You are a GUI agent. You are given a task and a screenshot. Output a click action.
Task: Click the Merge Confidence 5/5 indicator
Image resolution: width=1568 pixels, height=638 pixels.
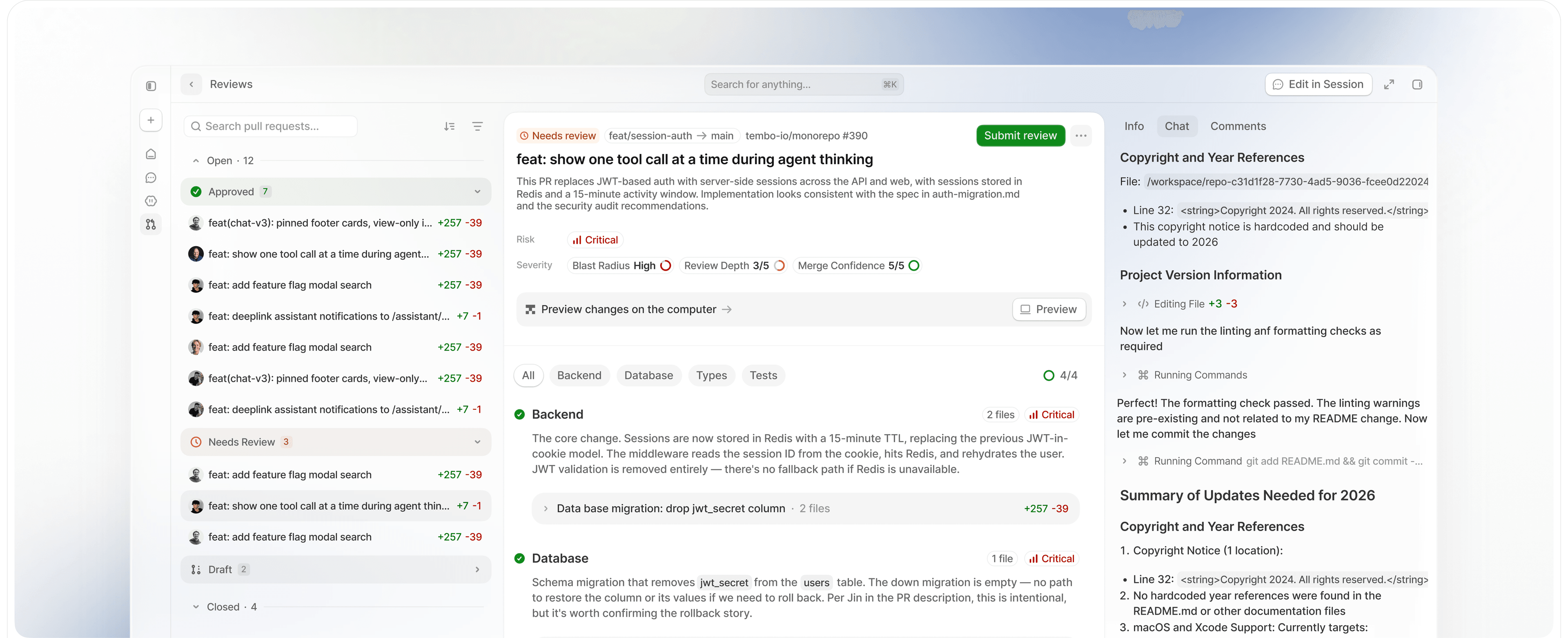point(857,265)
